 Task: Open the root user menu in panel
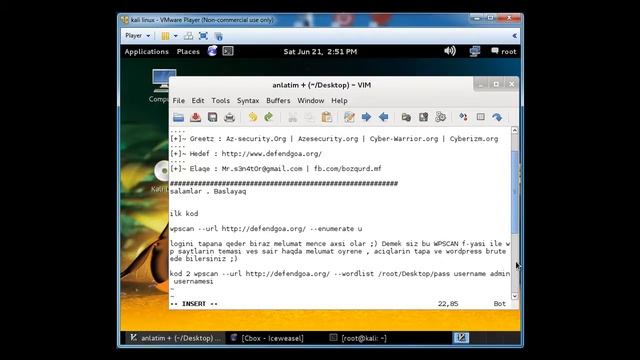pos(504,51)
